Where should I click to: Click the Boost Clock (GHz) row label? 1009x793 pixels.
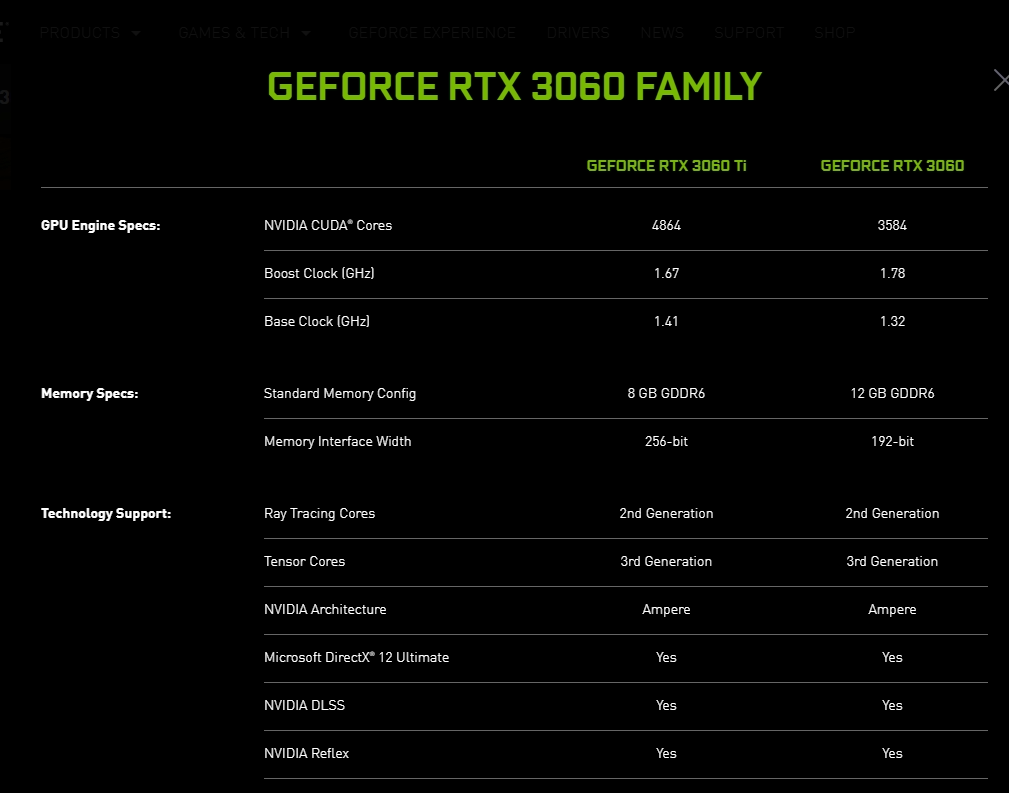(x=319, y=273)
